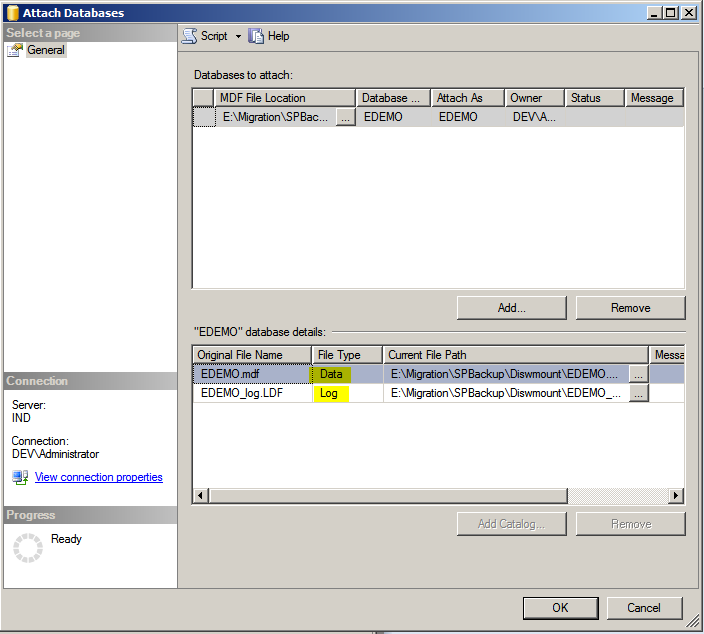Click the Database name EDEMO cell
The width and height of the screenshot is (704, 634).
coord(393,117)
